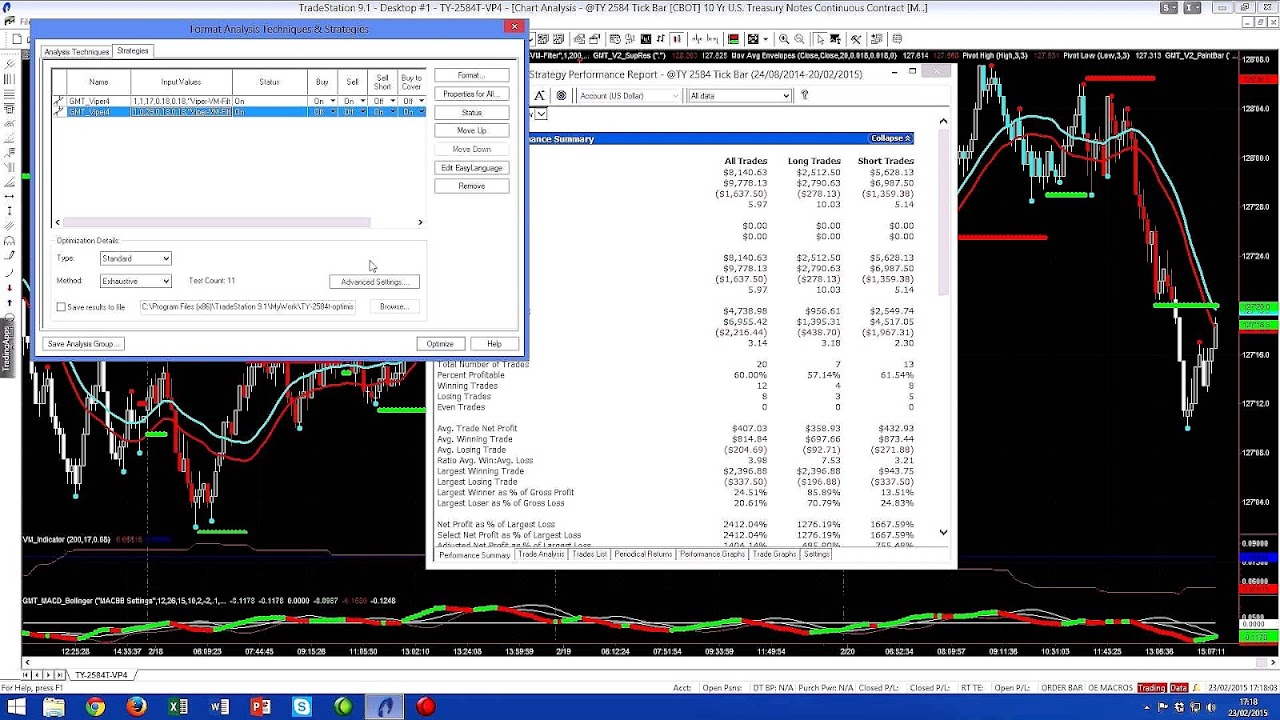Toggle the Trading indicator in the status bar
Viewport: 1280px width, 720px height.
pos(1152,687)
